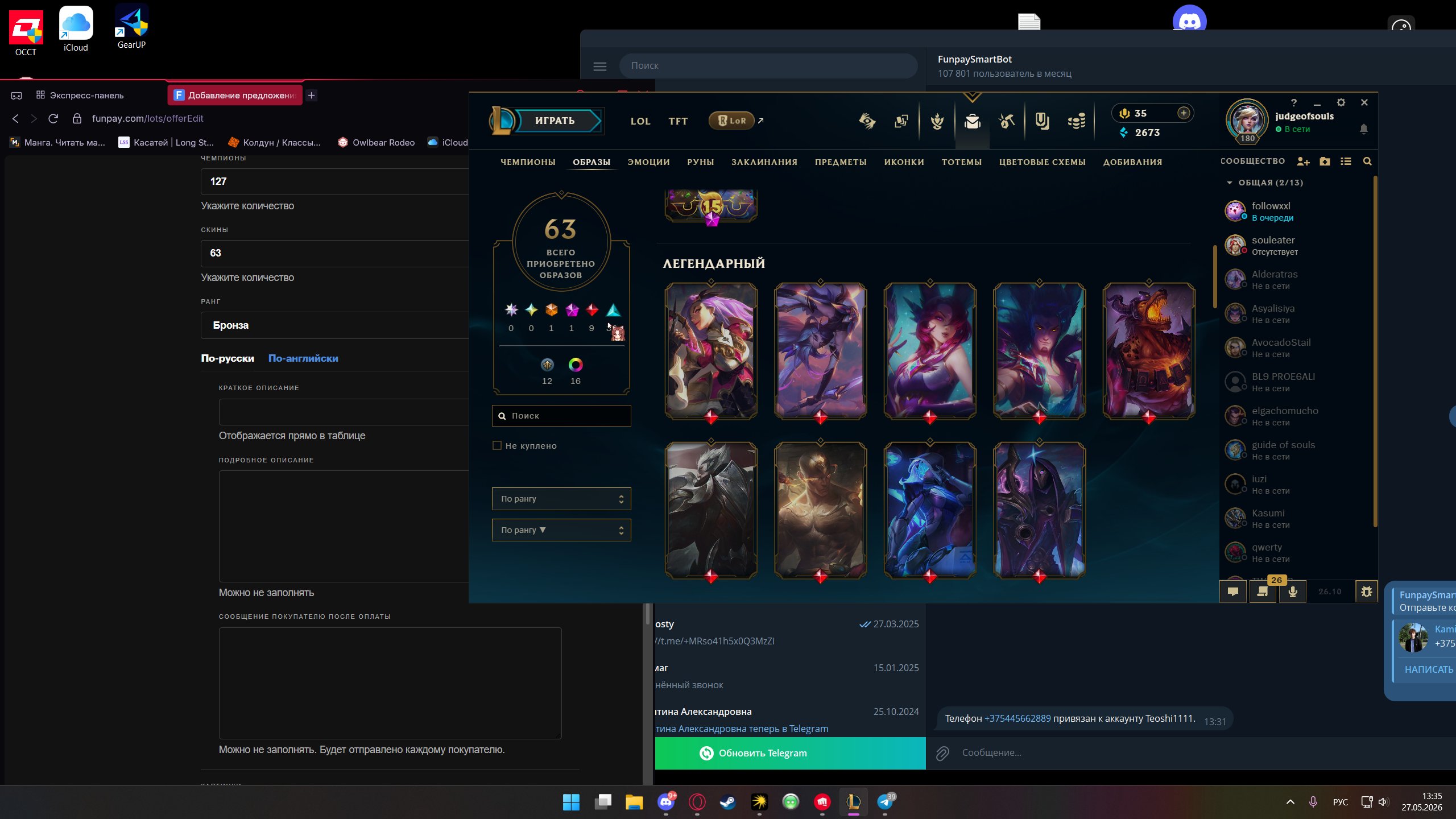Screen dimensions: 1456x819
Task: Open the League chat bubble icon
Action: [x=1233, y=591]
